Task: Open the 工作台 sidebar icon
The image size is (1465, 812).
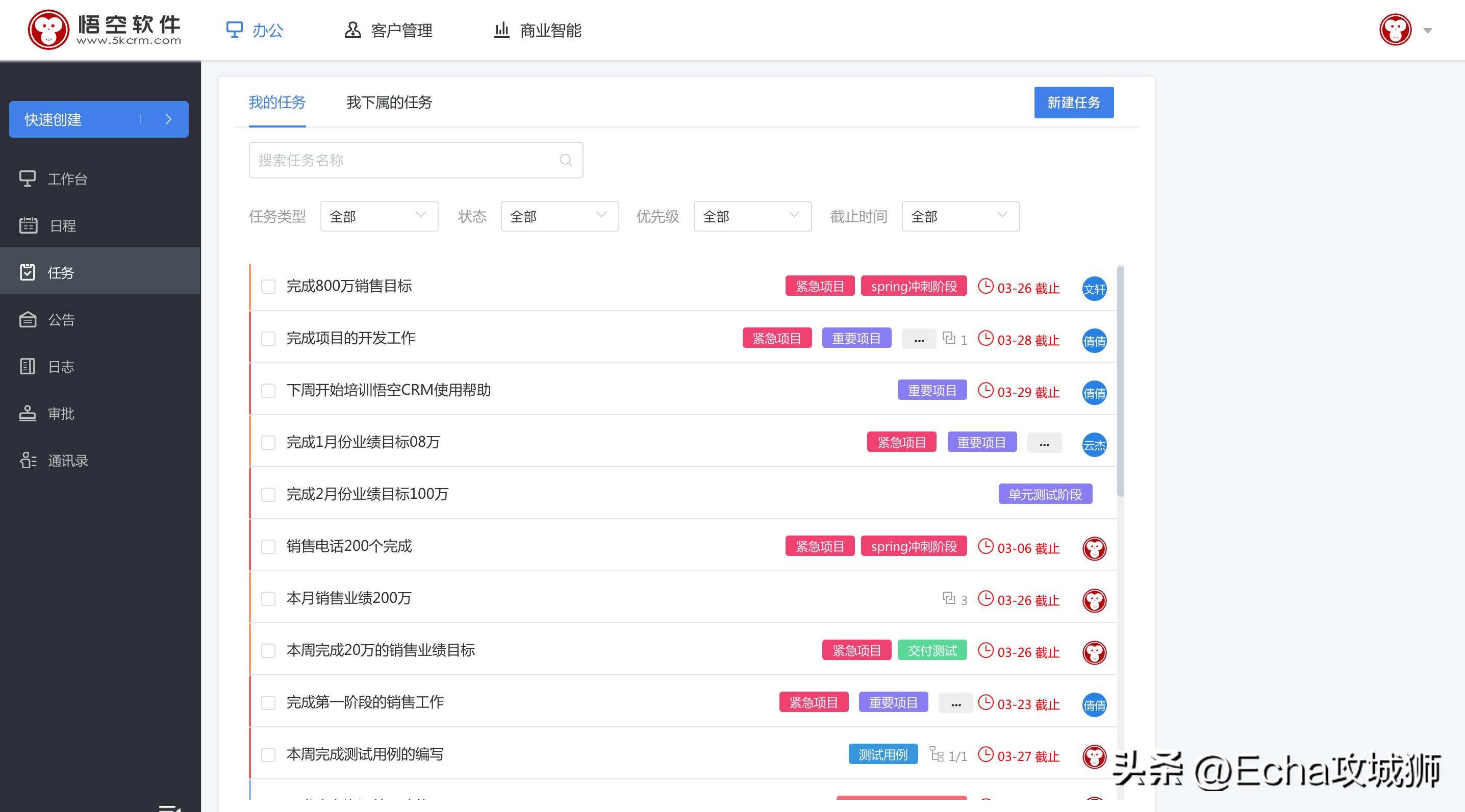Action: coord(29,179)
